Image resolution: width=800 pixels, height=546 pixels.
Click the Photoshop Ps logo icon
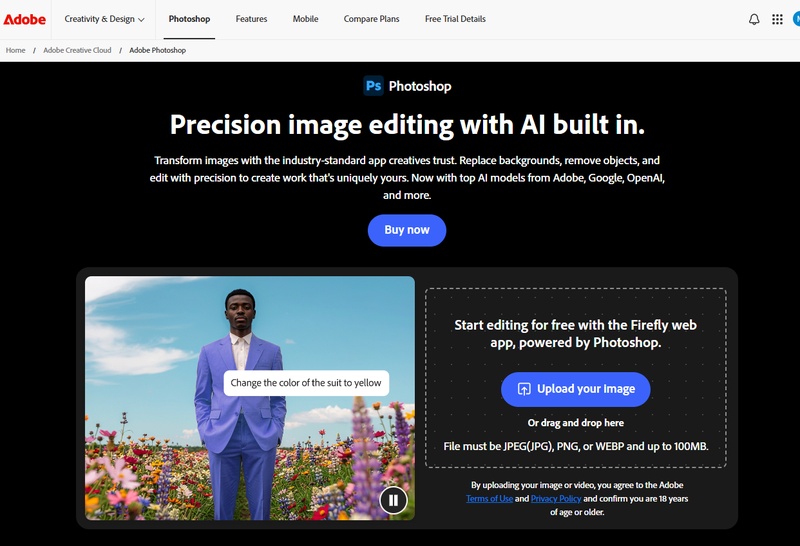coord(373,86)
